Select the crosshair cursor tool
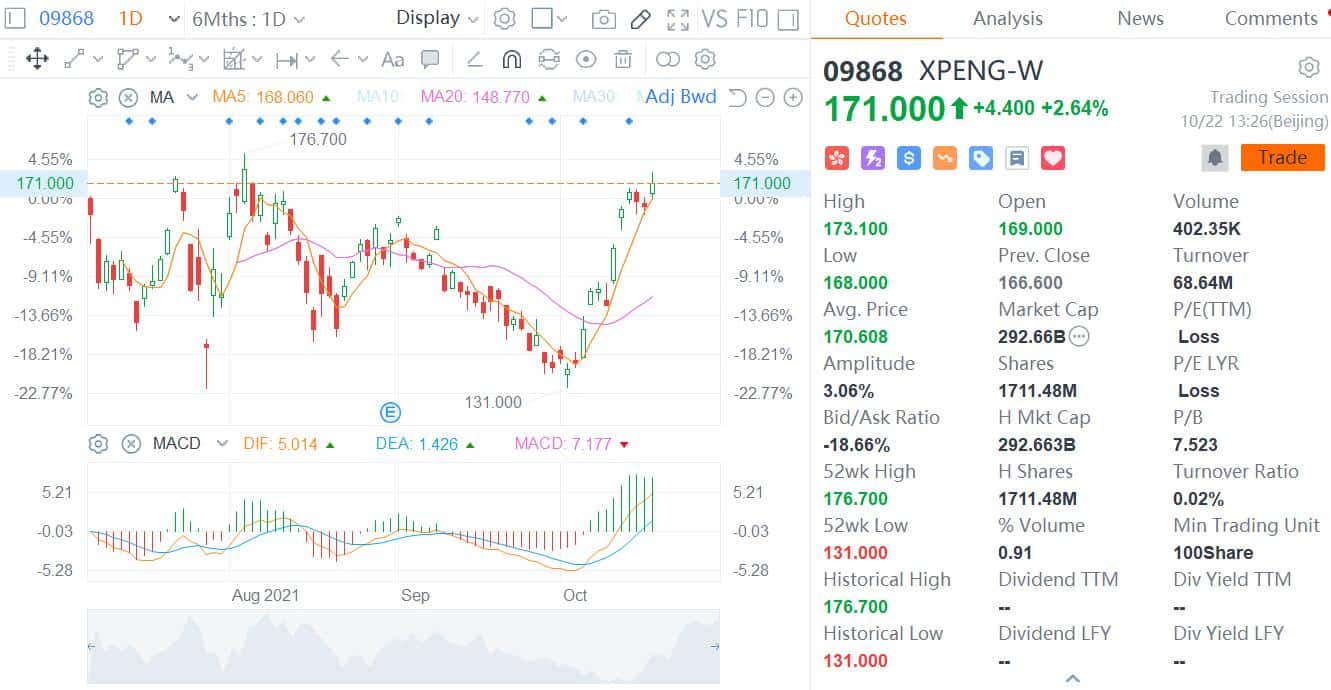The height and width of the screenshot is (690, 1331). (38, 59)
